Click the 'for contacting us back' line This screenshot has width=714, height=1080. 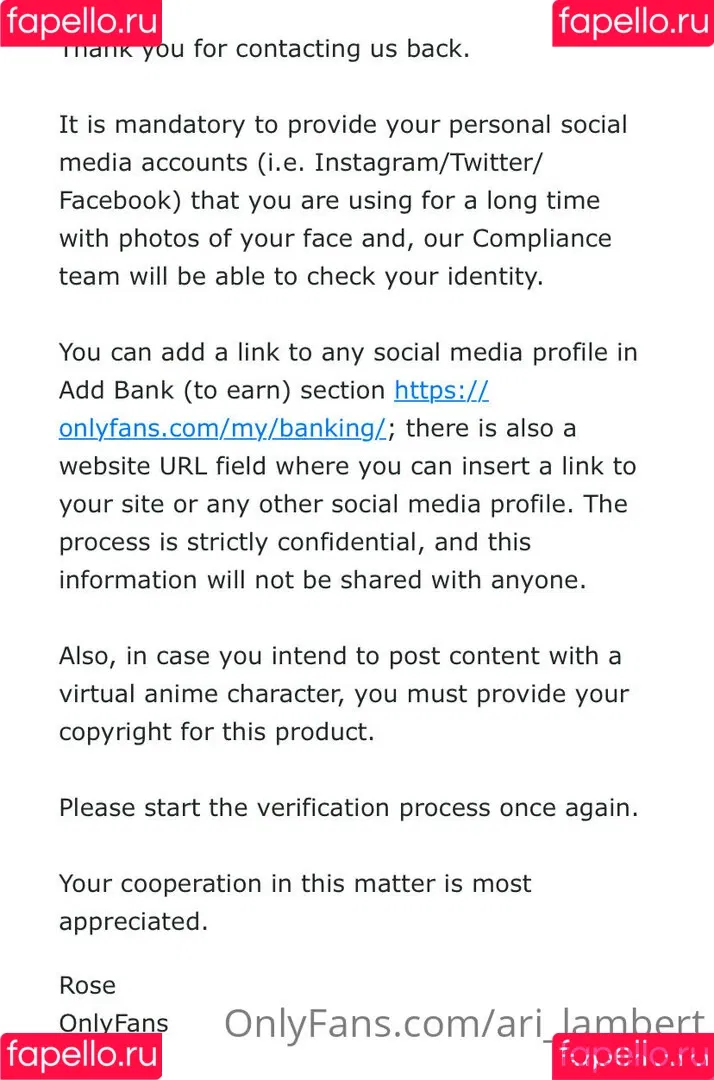[331, 49]
